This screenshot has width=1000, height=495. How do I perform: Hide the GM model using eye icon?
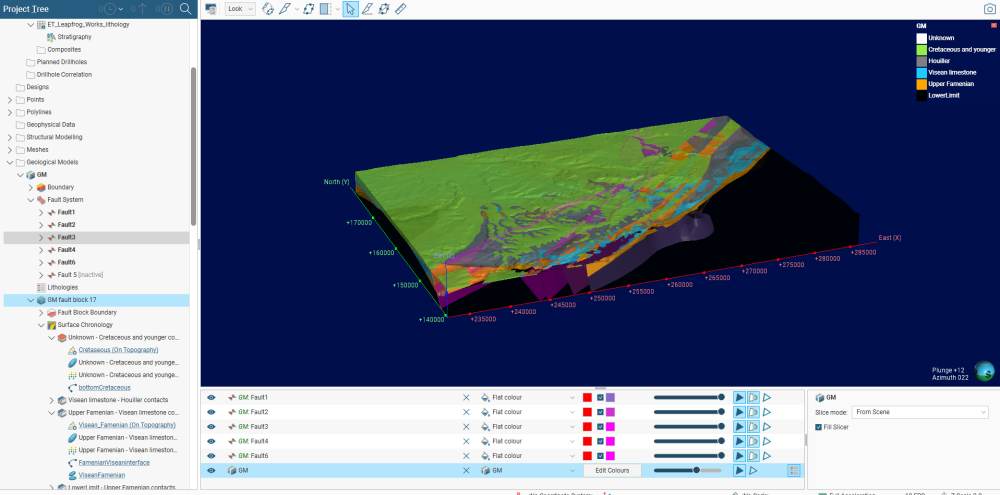[x=211, y=471]
